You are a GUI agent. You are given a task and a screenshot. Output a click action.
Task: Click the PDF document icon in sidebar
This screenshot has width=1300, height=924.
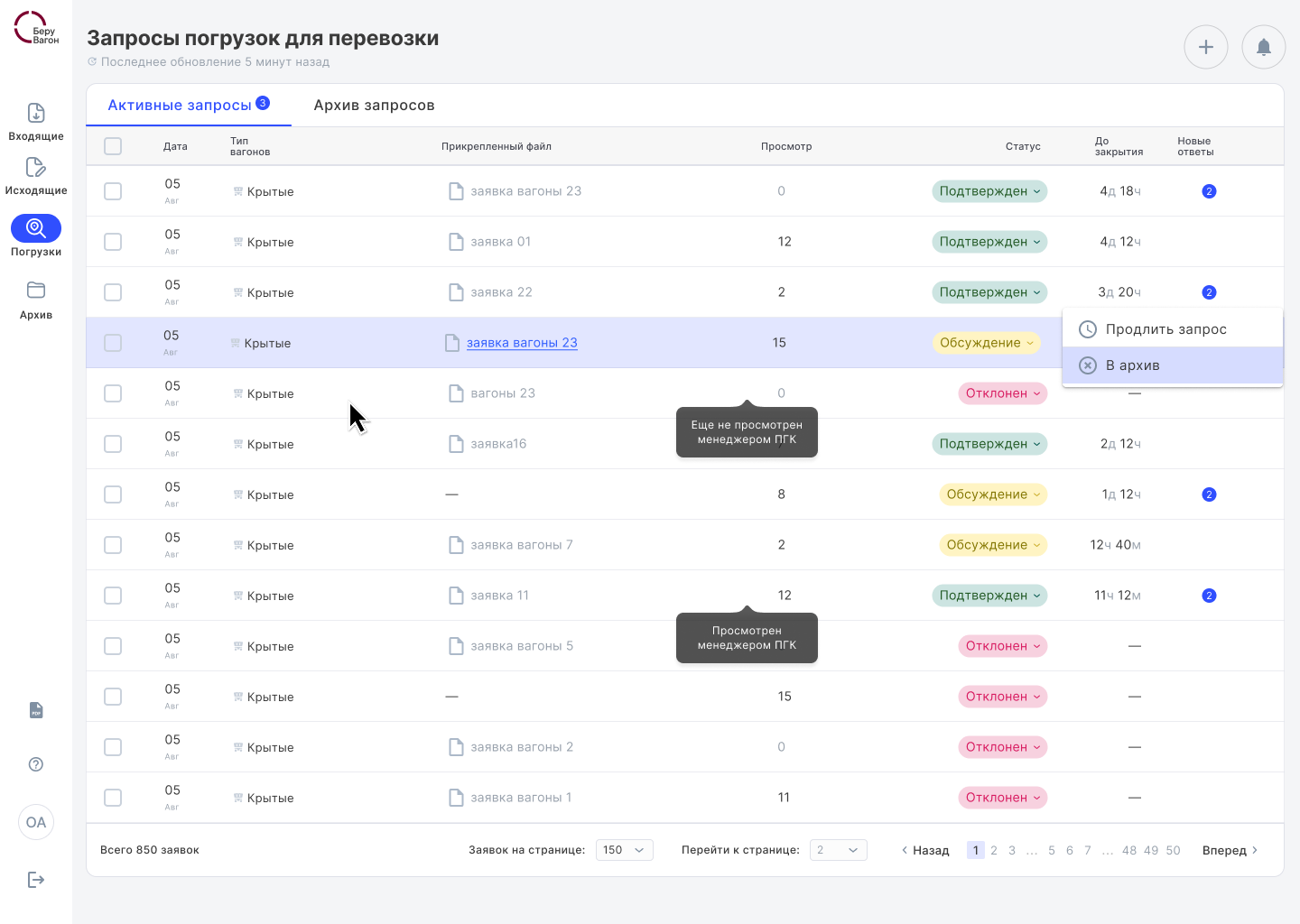click(36, 710)
